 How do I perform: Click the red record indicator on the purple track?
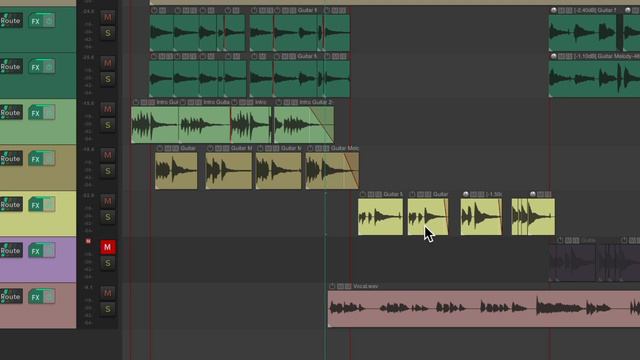(x=88, y=241)
